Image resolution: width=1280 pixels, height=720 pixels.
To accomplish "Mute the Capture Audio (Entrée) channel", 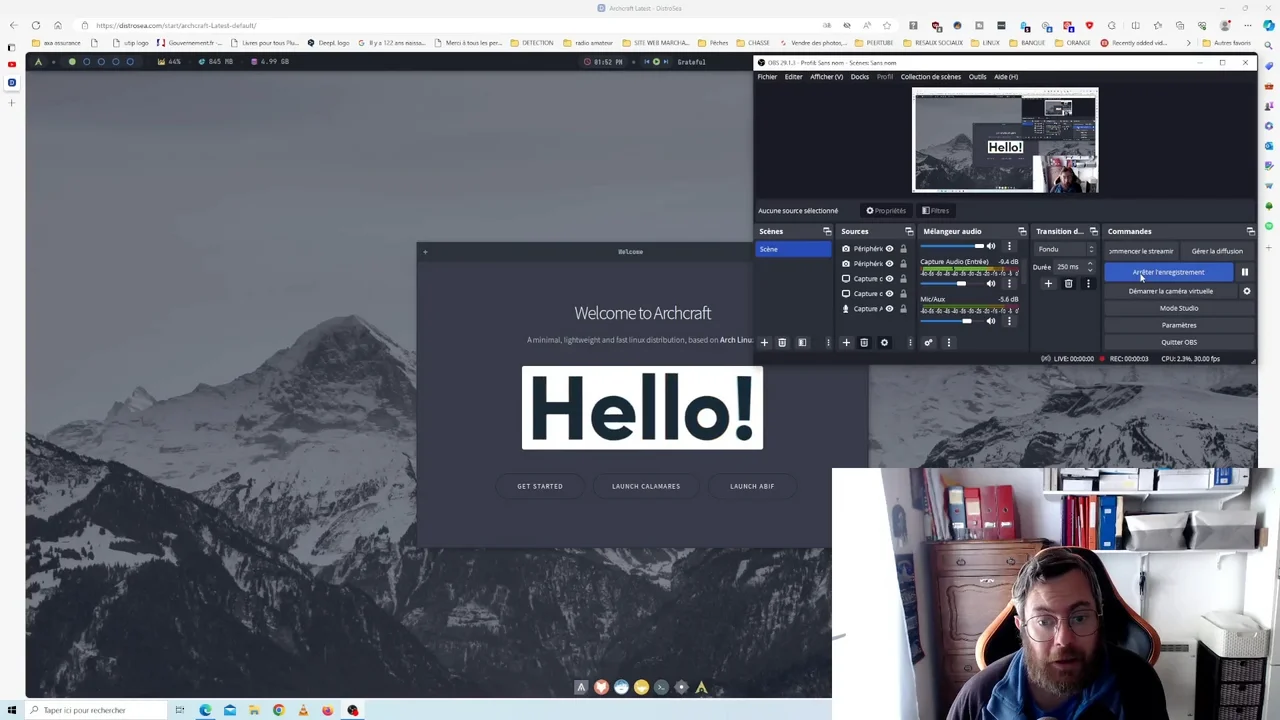I will 991,284.
